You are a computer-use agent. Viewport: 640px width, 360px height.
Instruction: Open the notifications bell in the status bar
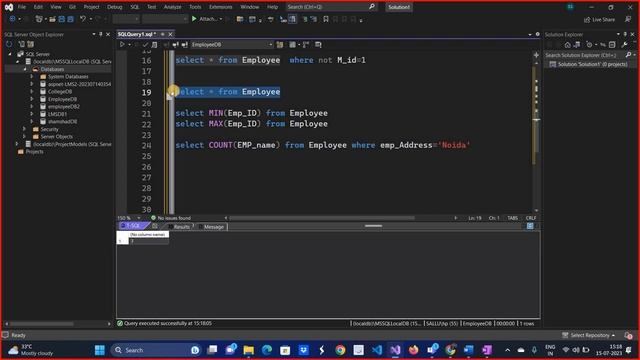(x=628, y=335)
